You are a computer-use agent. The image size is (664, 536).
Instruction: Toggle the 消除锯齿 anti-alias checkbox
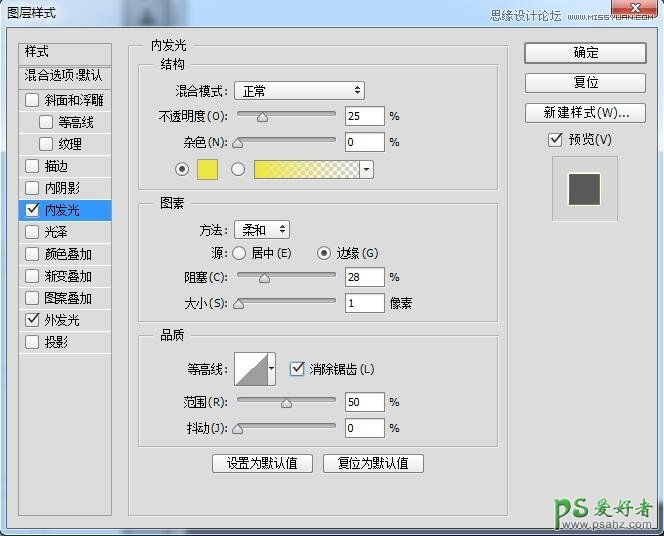click(x=297, y=369)
